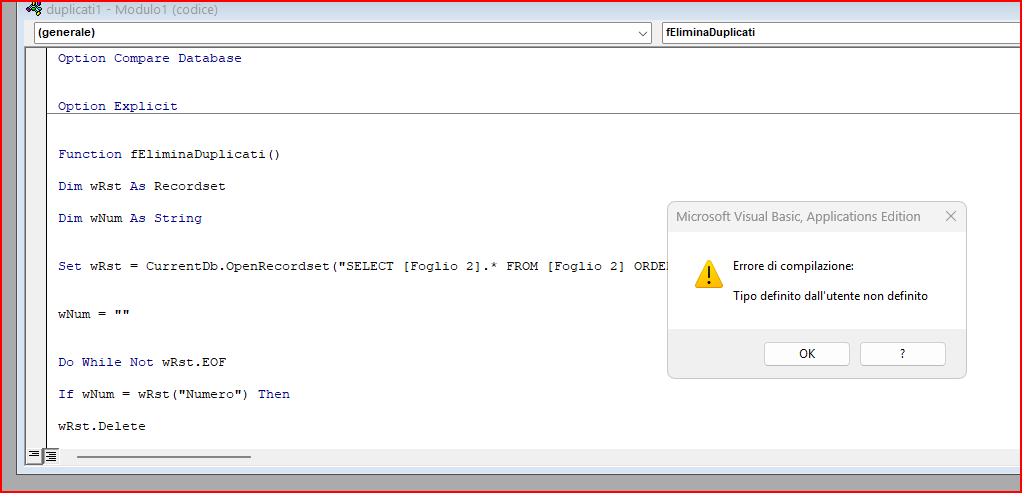The image size is (1022, 493).
Task: Open the fEliminaDuplicati procedure dropdown
Action: (x=841, y=33)
